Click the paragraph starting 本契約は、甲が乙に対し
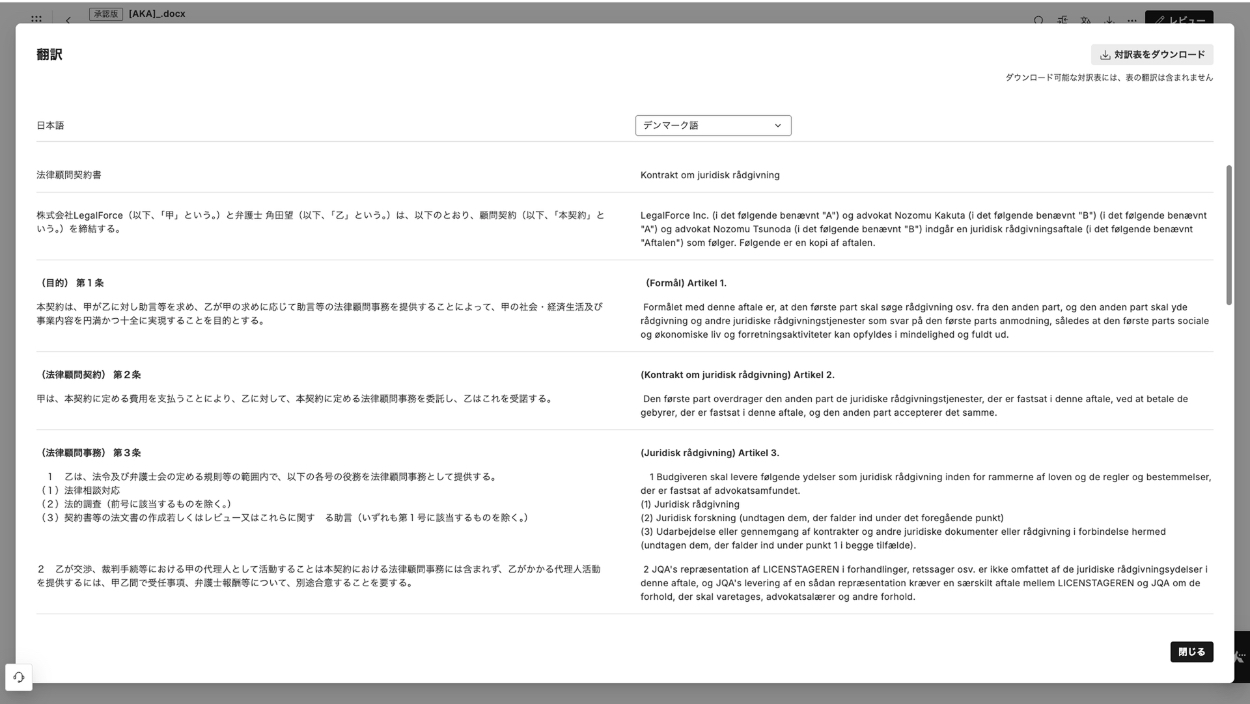 tap(321, 313)
